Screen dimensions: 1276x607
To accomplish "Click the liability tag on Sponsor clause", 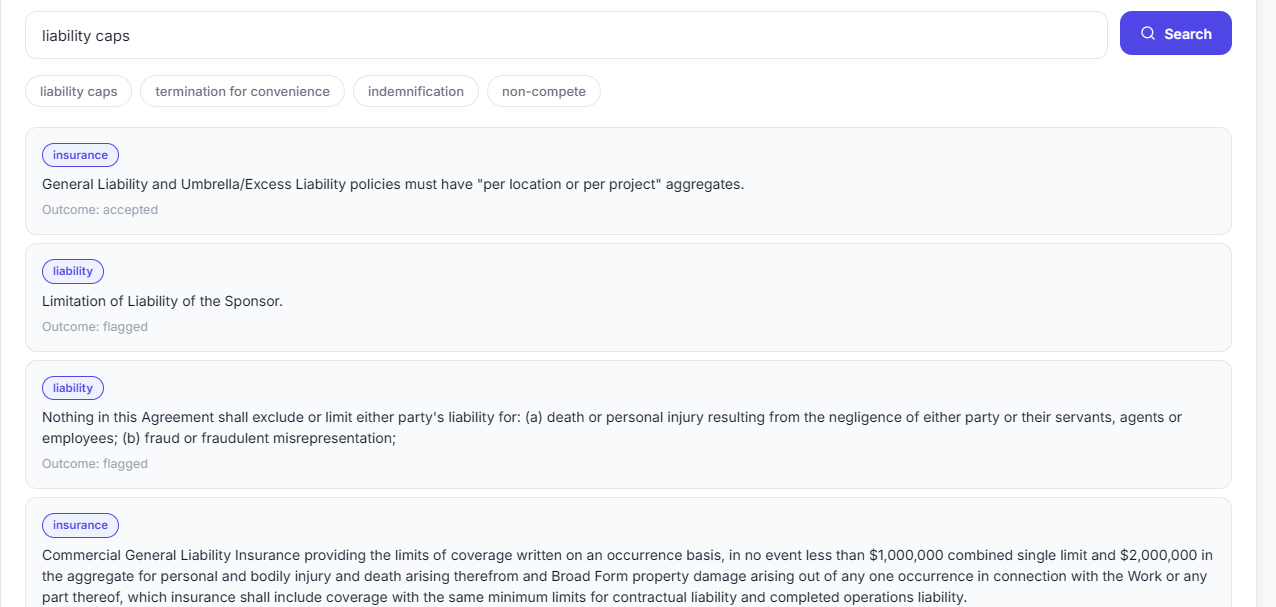I will click(x=73, y=271).
